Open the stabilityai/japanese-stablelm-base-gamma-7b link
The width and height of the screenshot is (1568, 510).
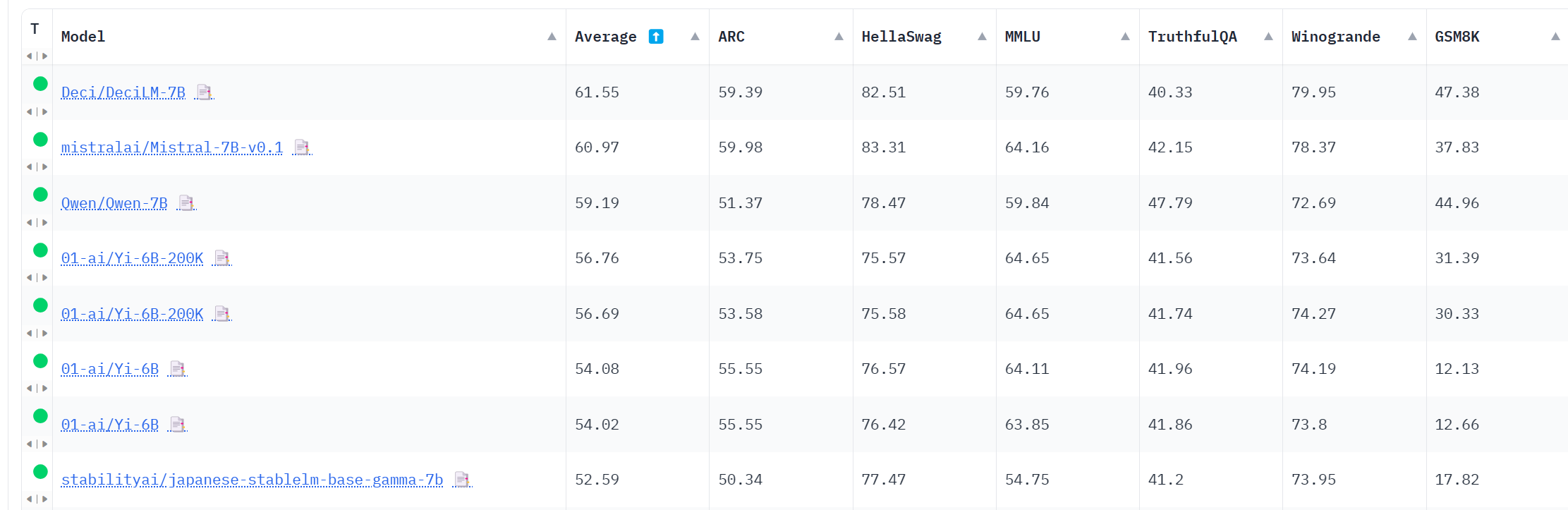(252, 480)
